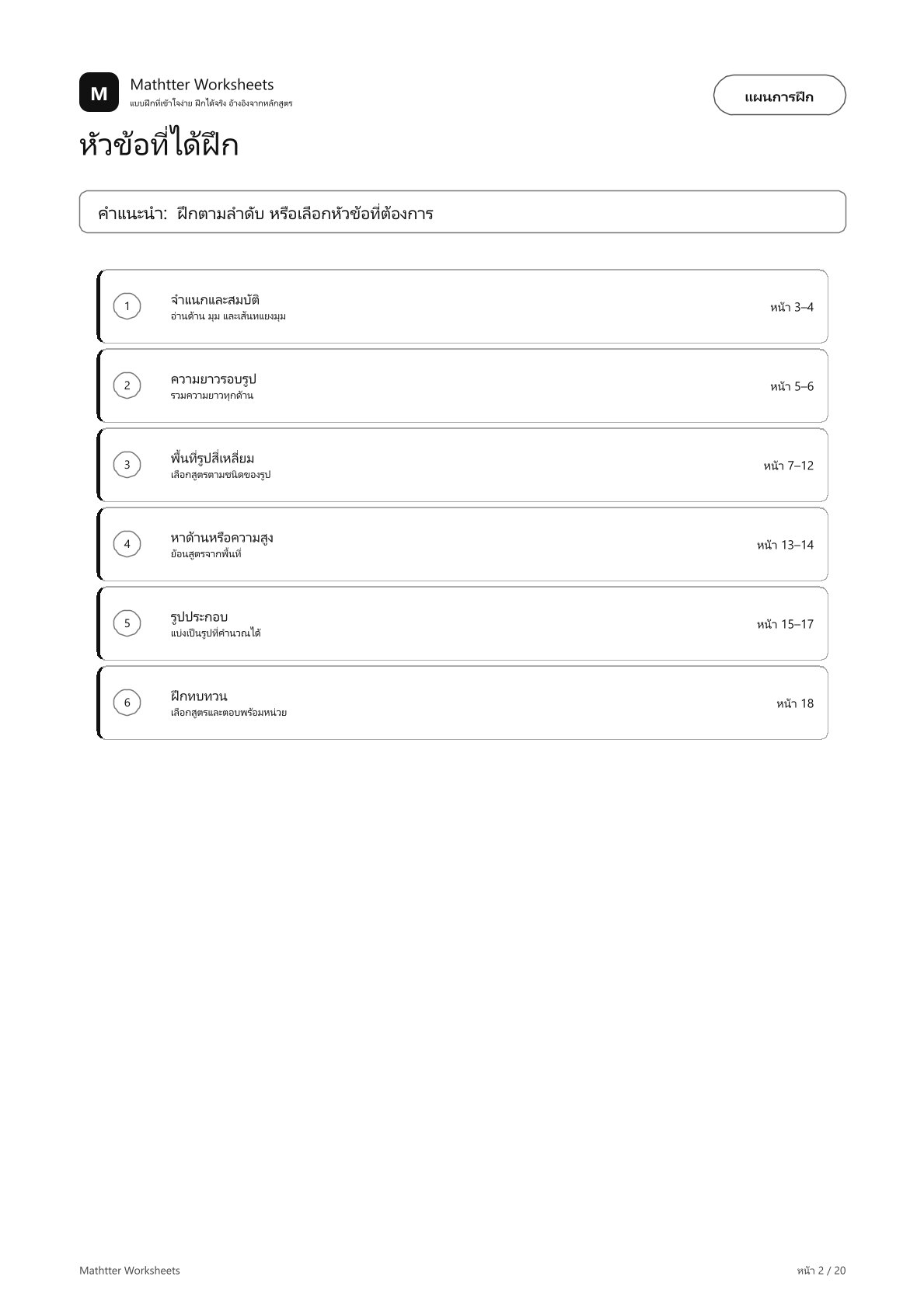The width and height of the screenshot is (924, 1308).
Task: Click the circled number 2 badge
Action: [x=127, y=385]
